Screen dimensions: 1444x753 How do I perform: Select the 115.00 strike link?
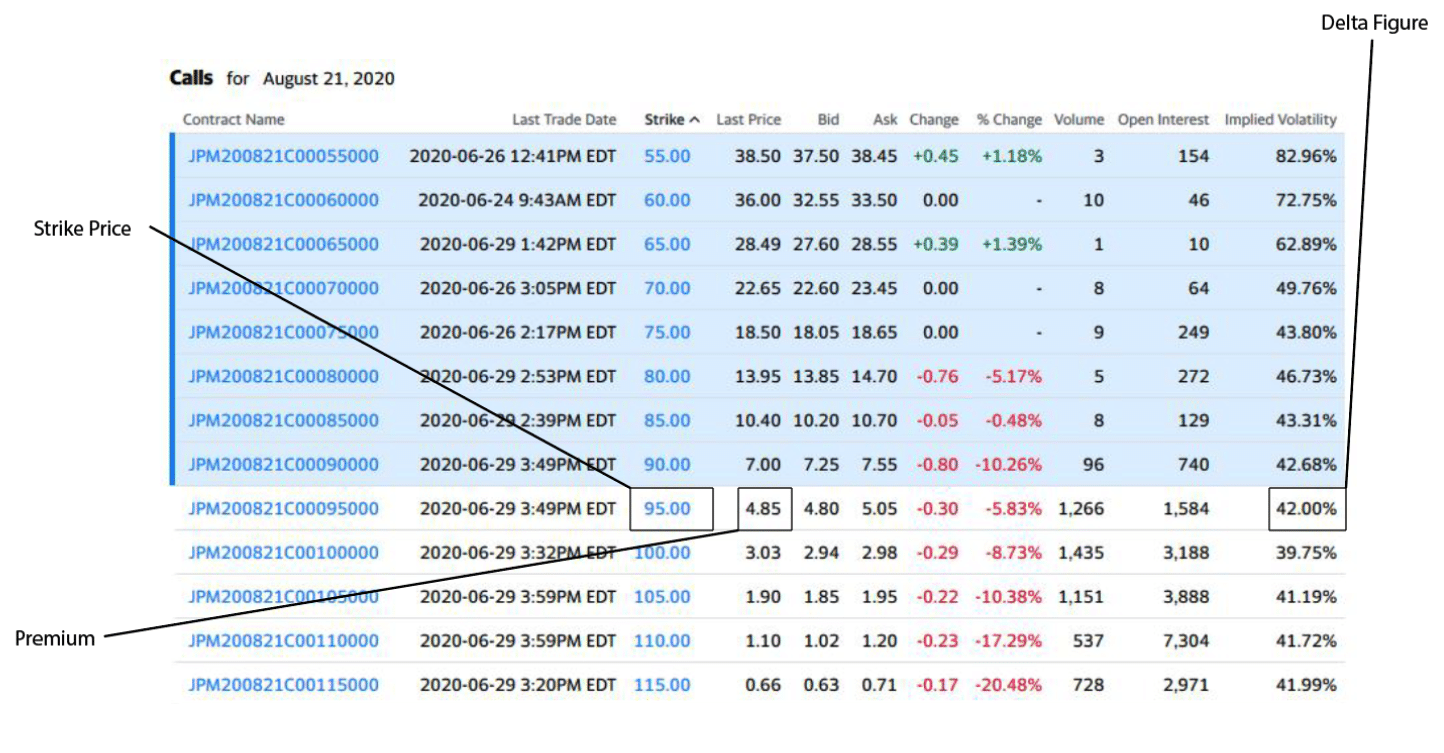(x=662, y=685)
